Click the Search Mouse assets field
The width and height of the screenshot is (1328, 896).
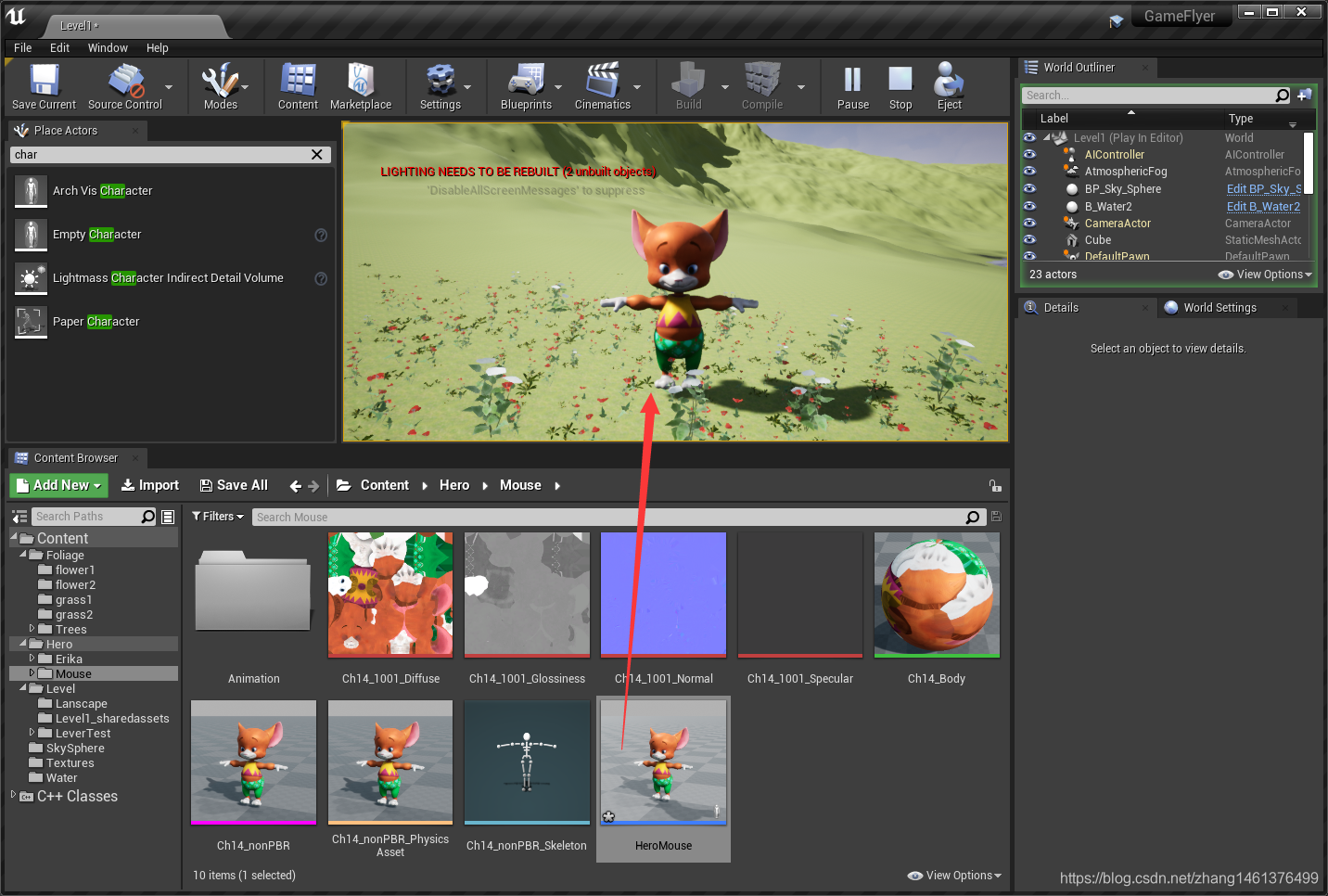point(609,518)
